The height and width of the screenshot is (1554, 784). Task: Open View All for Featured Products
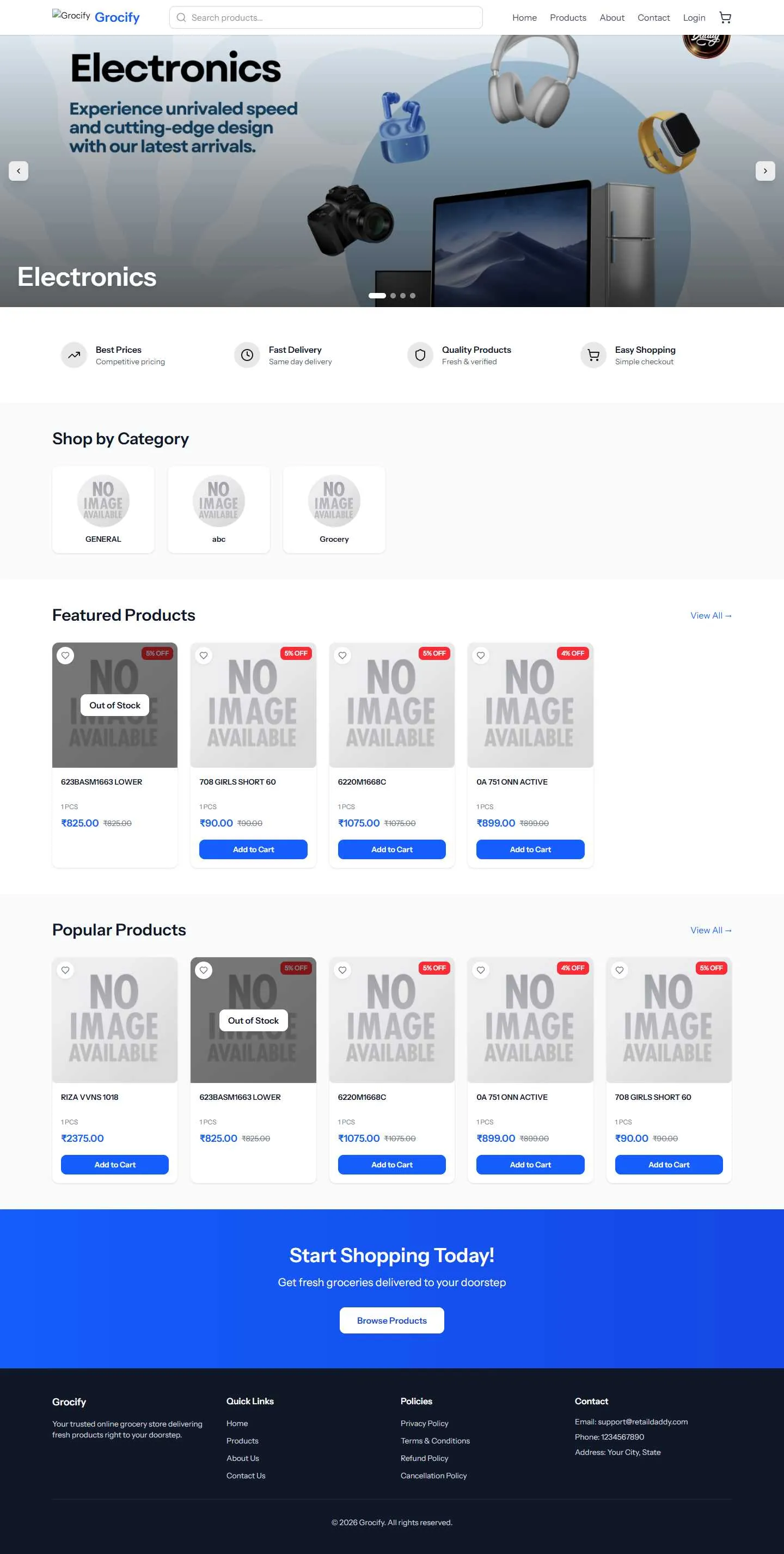coord(710,615)
